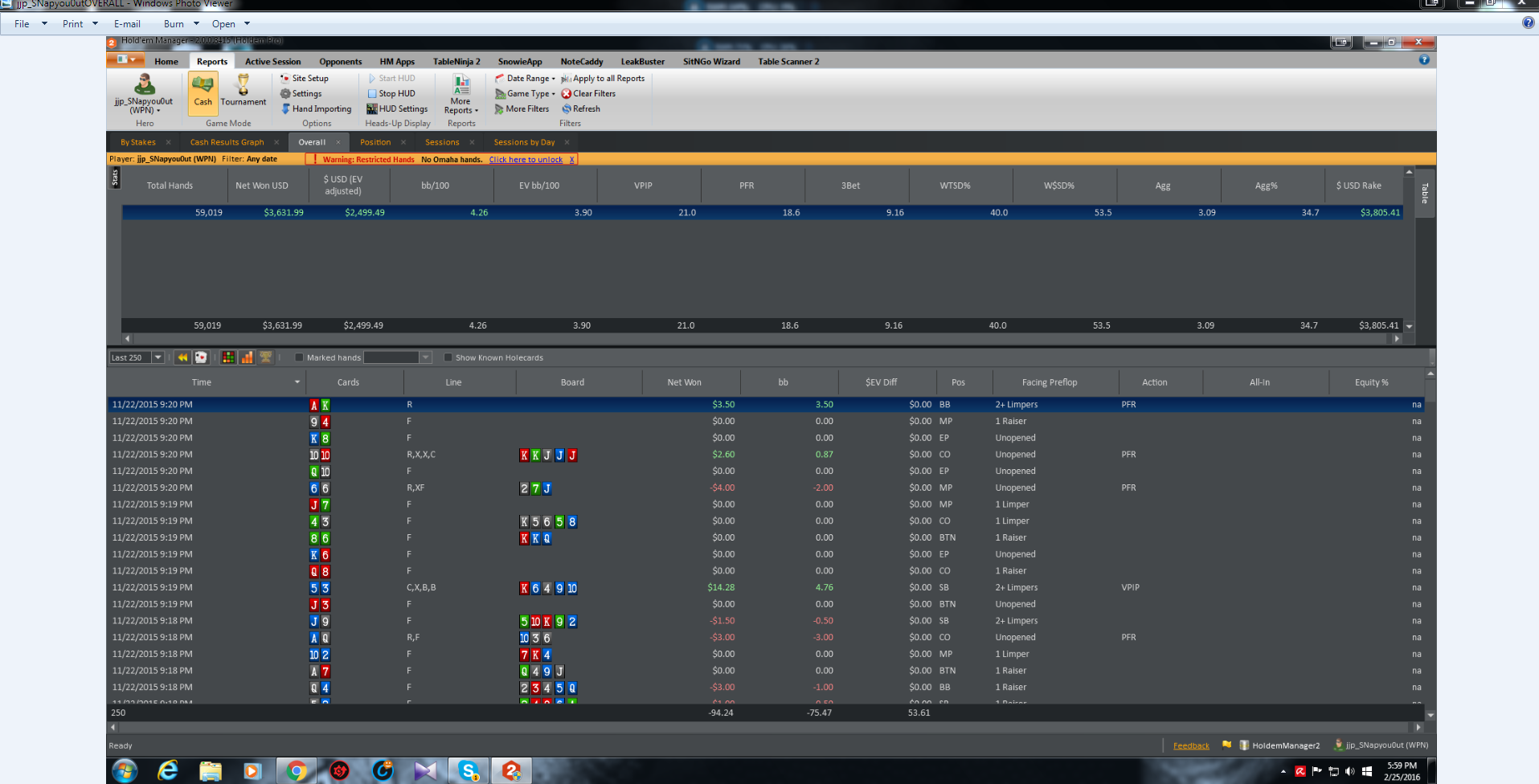Click Apply to all Reports
This screenshot has width=1539, height=784.
603,78
